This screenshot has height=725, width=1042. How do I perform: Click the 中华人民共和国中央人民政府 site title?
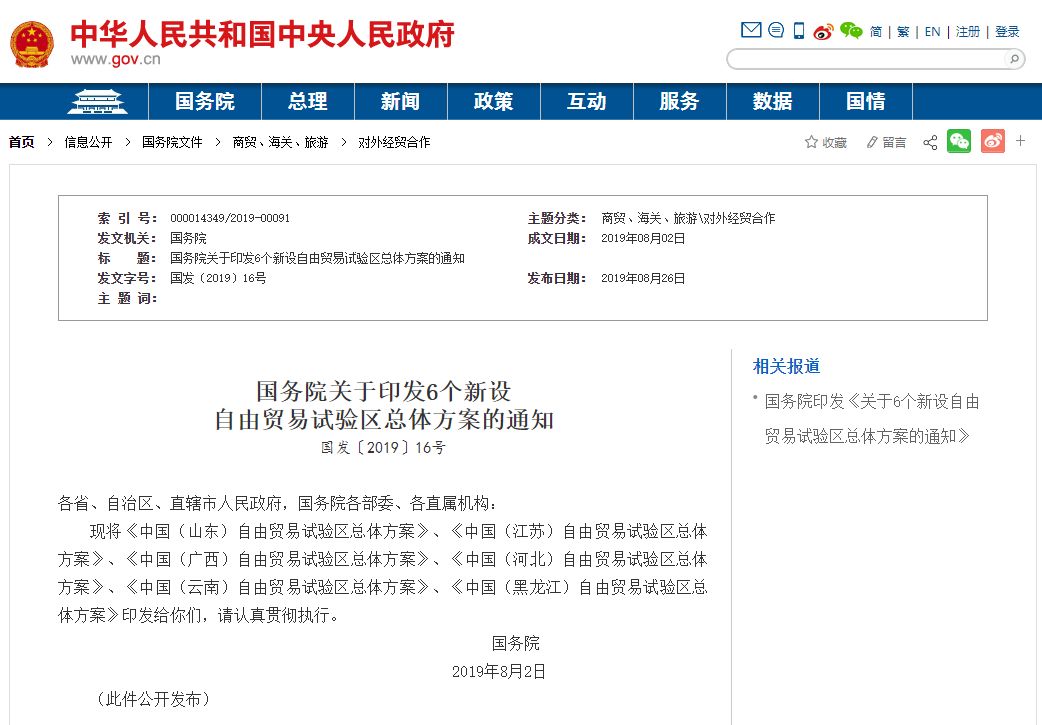click(262, 34)
